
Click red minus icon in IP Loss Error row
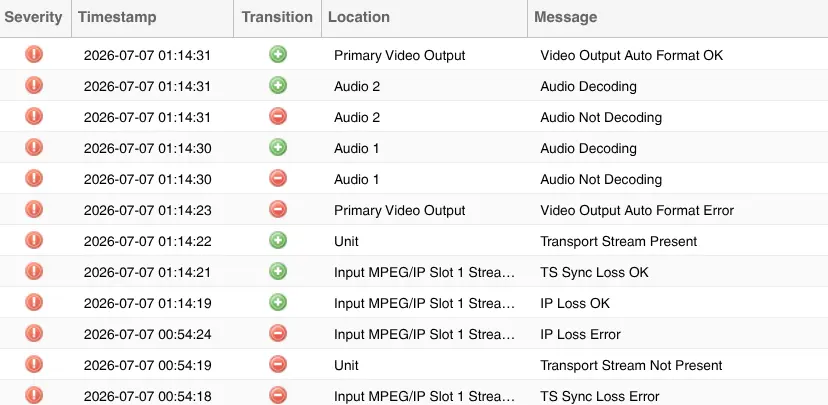pos(278,334)
